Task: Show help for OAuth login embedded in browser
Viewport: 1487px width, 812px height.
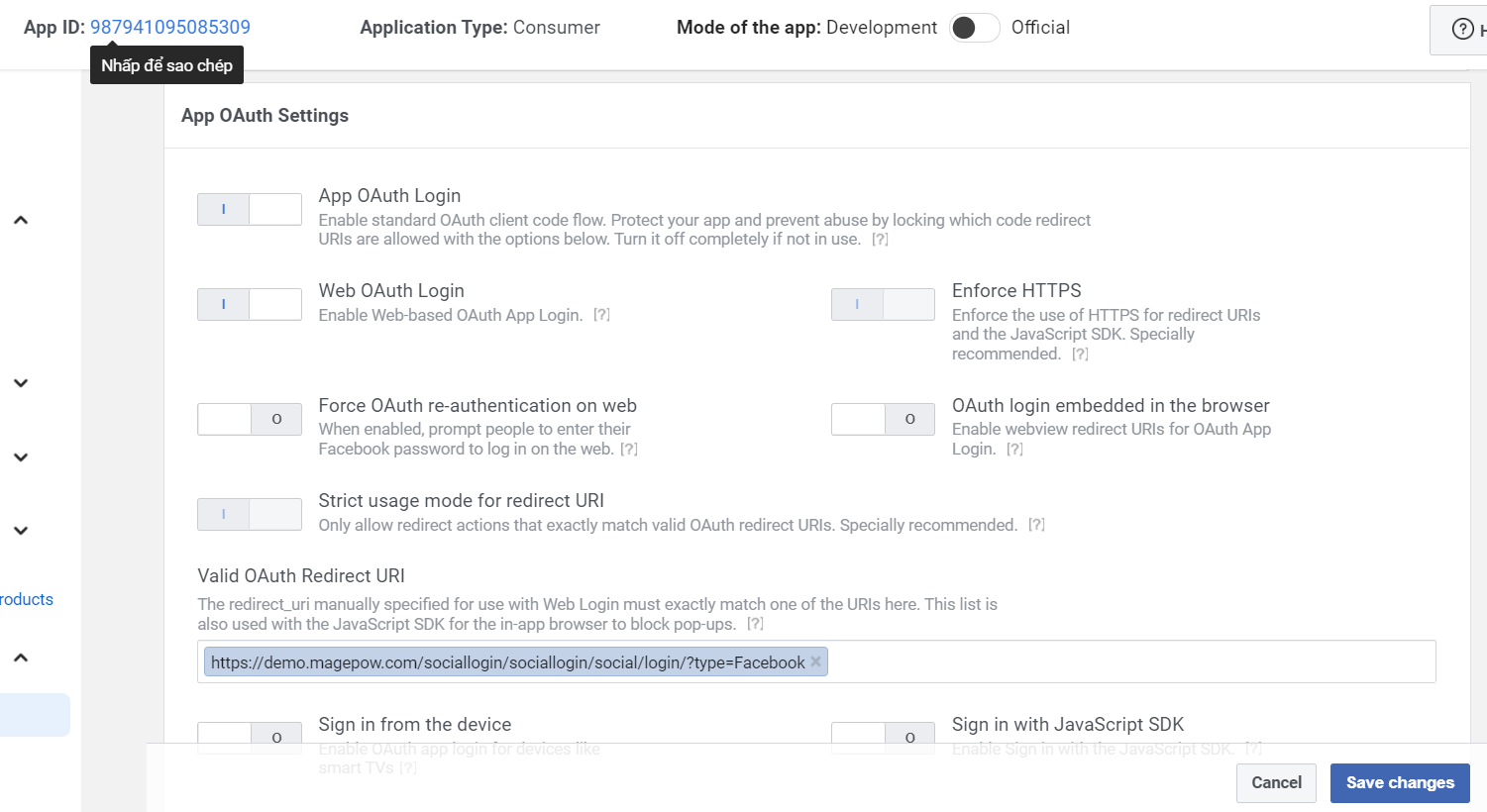Action: click(x=1014, y=450)
